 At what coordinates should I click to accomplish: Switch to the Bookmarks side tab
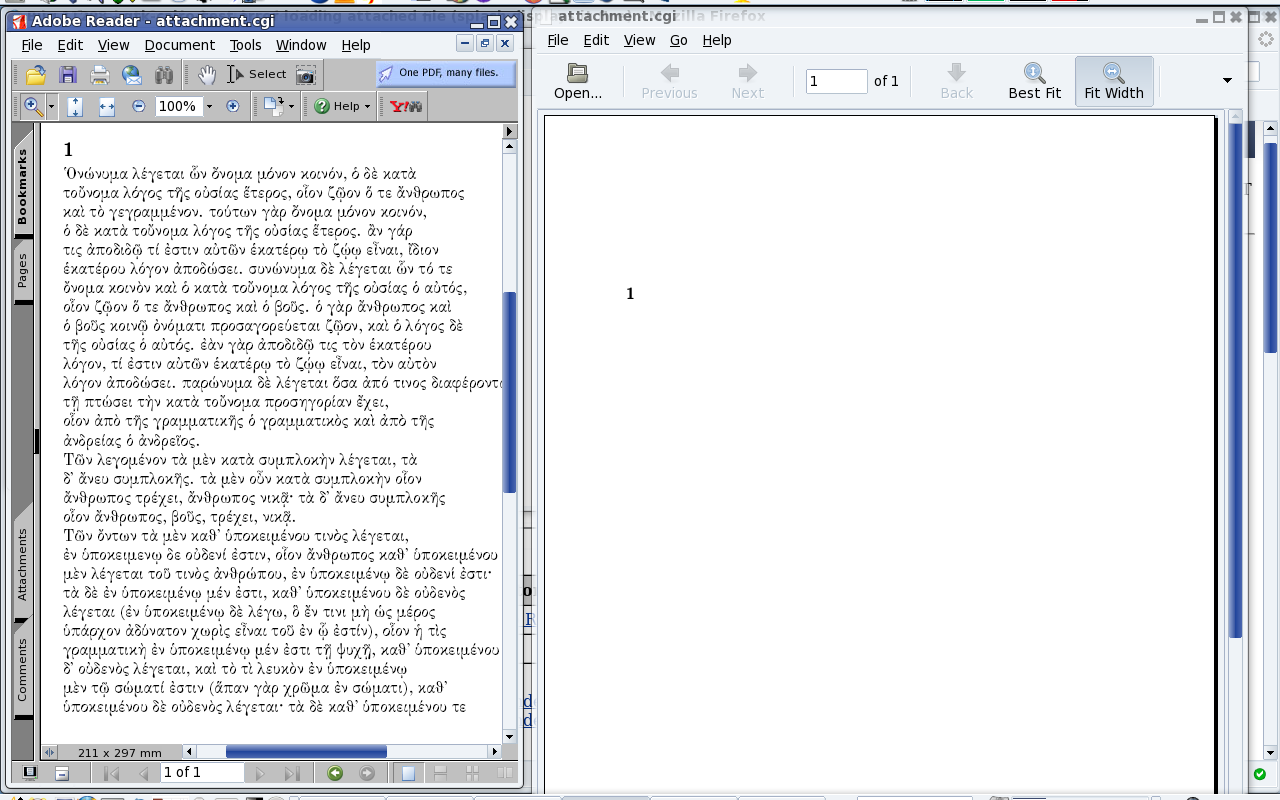(x=22, y=185)
